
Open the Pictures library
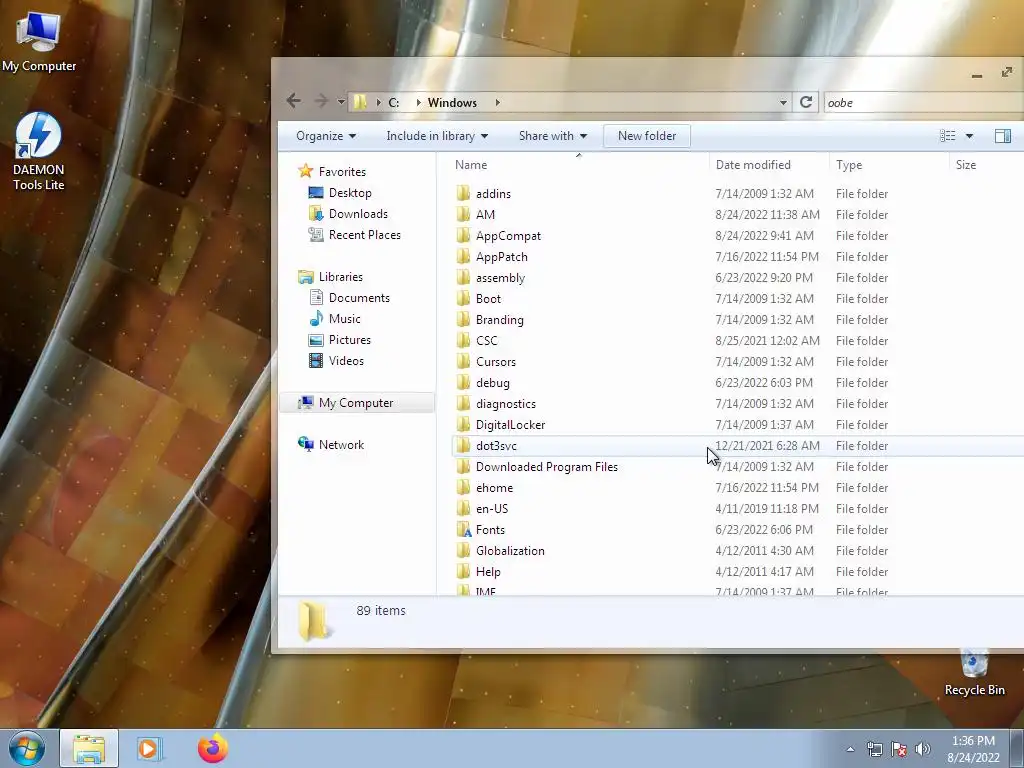[x=349, y=340]
